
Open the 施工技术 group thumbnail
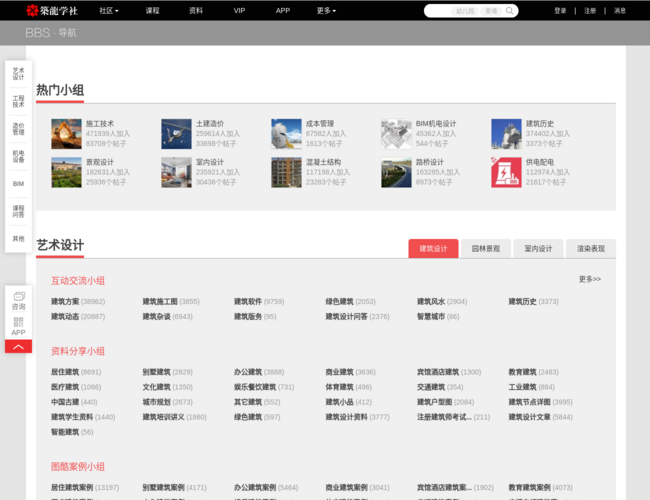(66, 134)
